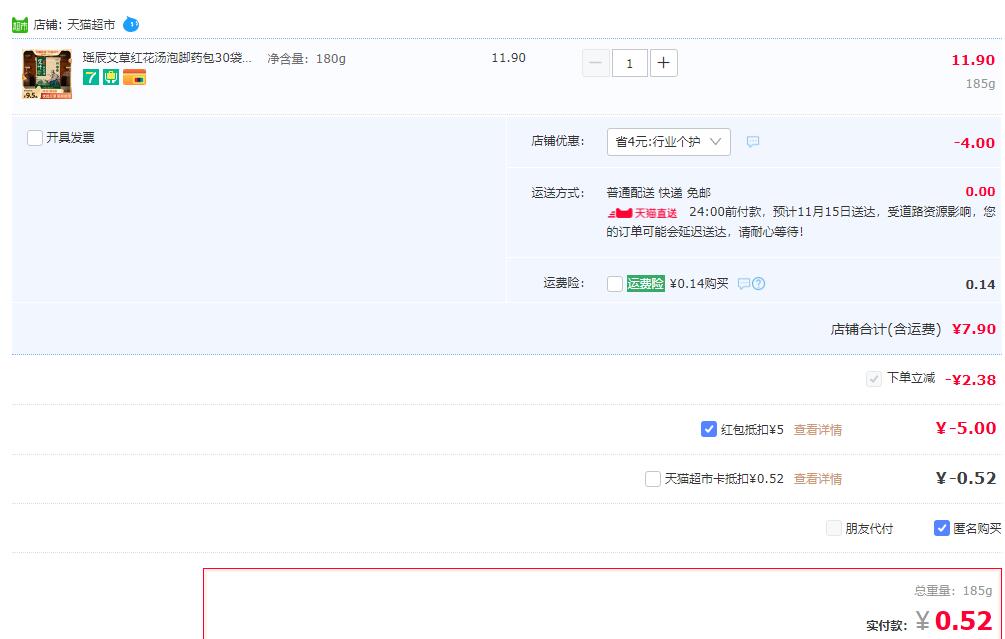Click the quantity input field
Screen dimensions: 1005x639
coord(630,64)
